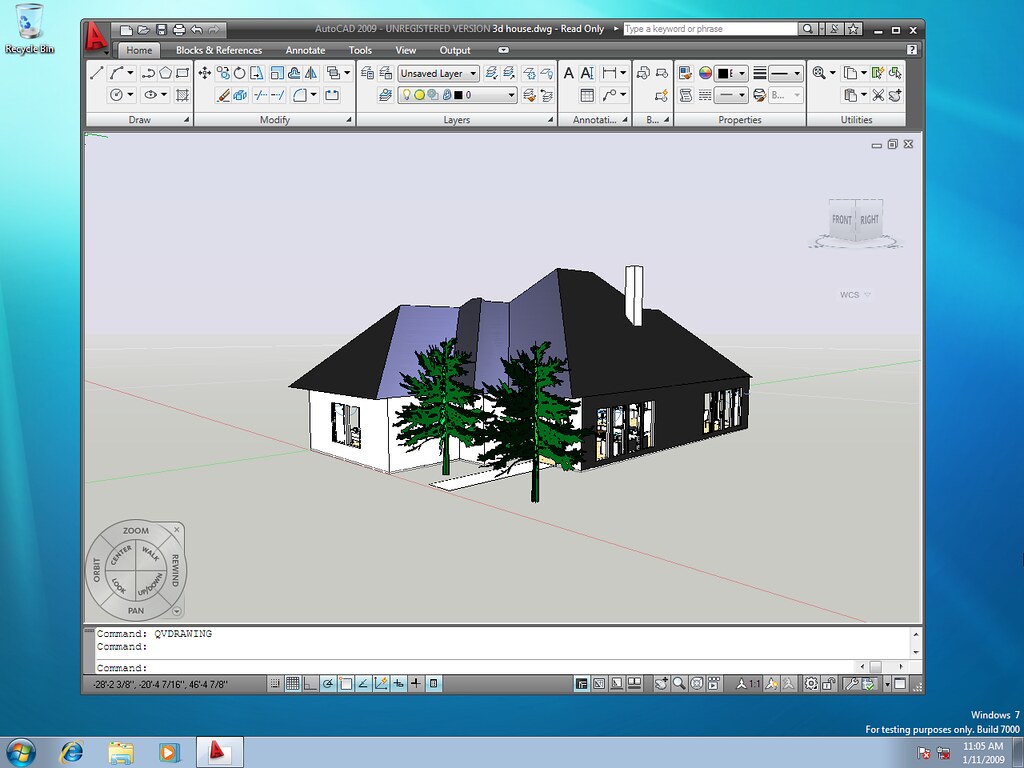Expand the Circle tool dropdown arrow

[131, 95]
